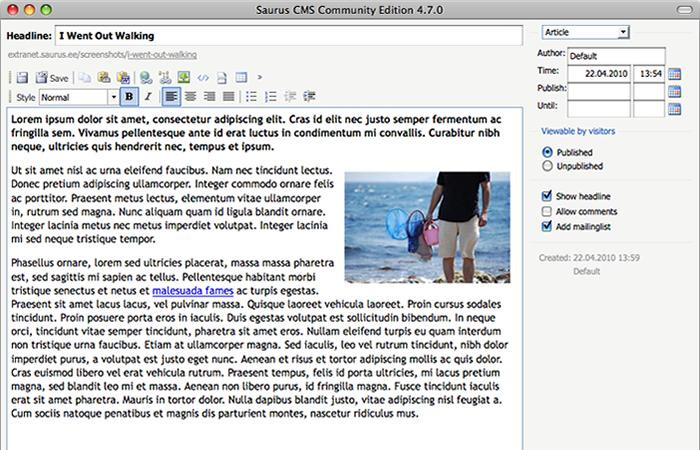Insert an image using picture icon

[x=184, y=78]
